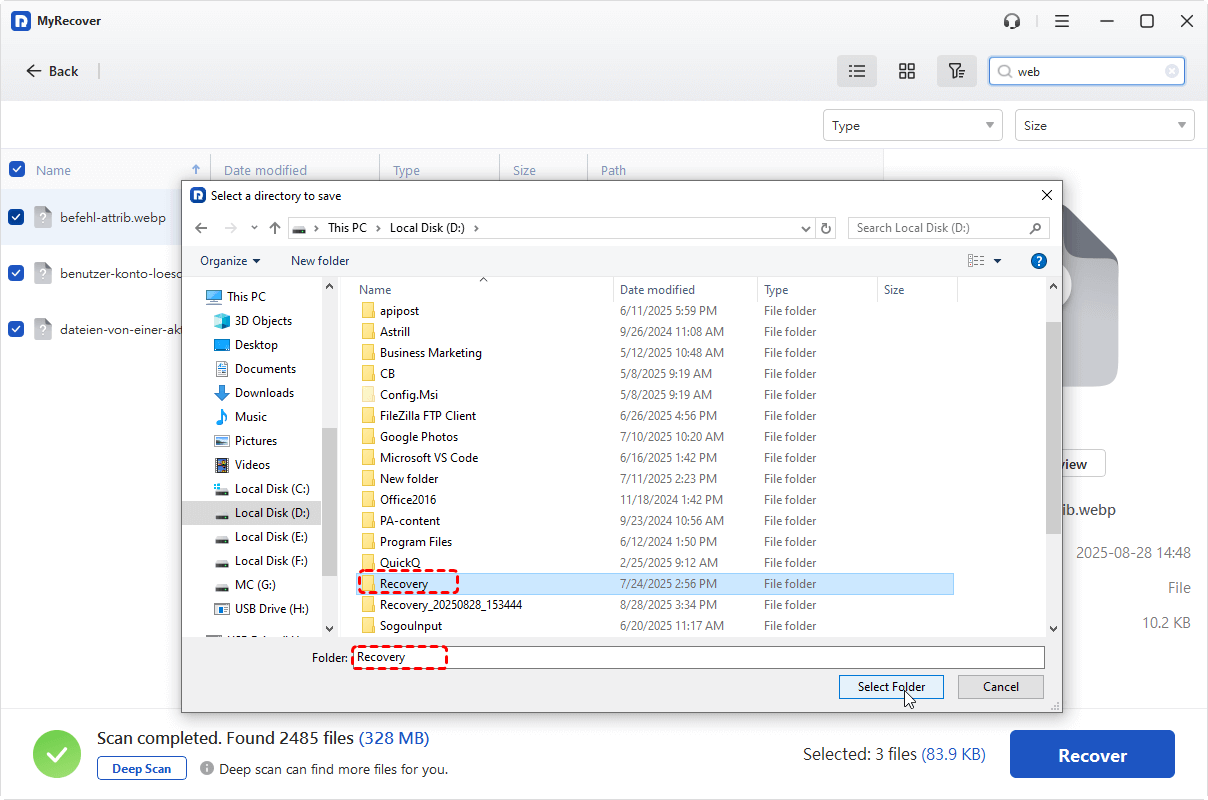The image size is (1208, 800).
Task: Click the Name column sort arrow in MyRecover
Action: [195, 170]
